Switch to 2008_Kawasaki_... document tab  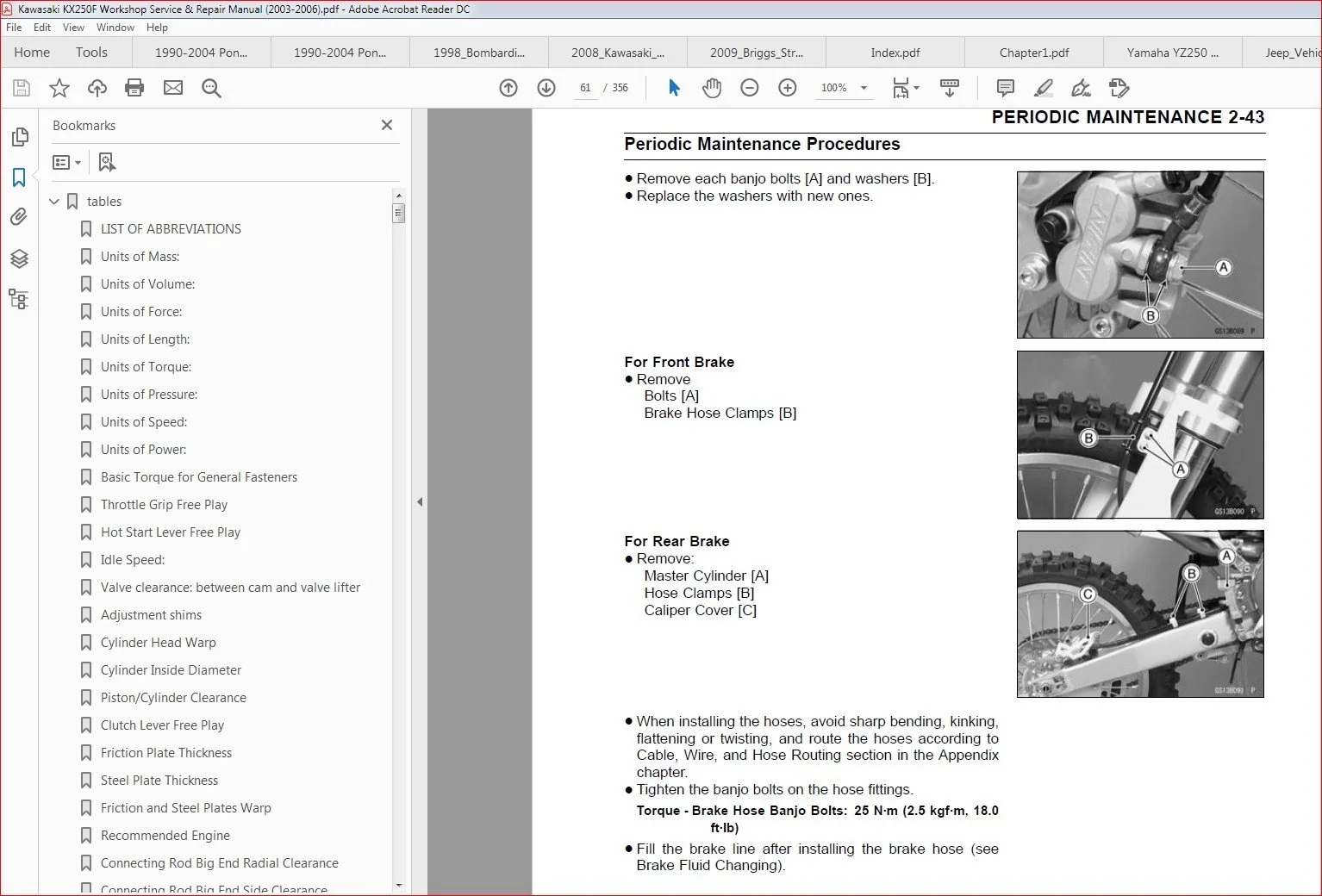pyautogui.click(x=618, y=53)
